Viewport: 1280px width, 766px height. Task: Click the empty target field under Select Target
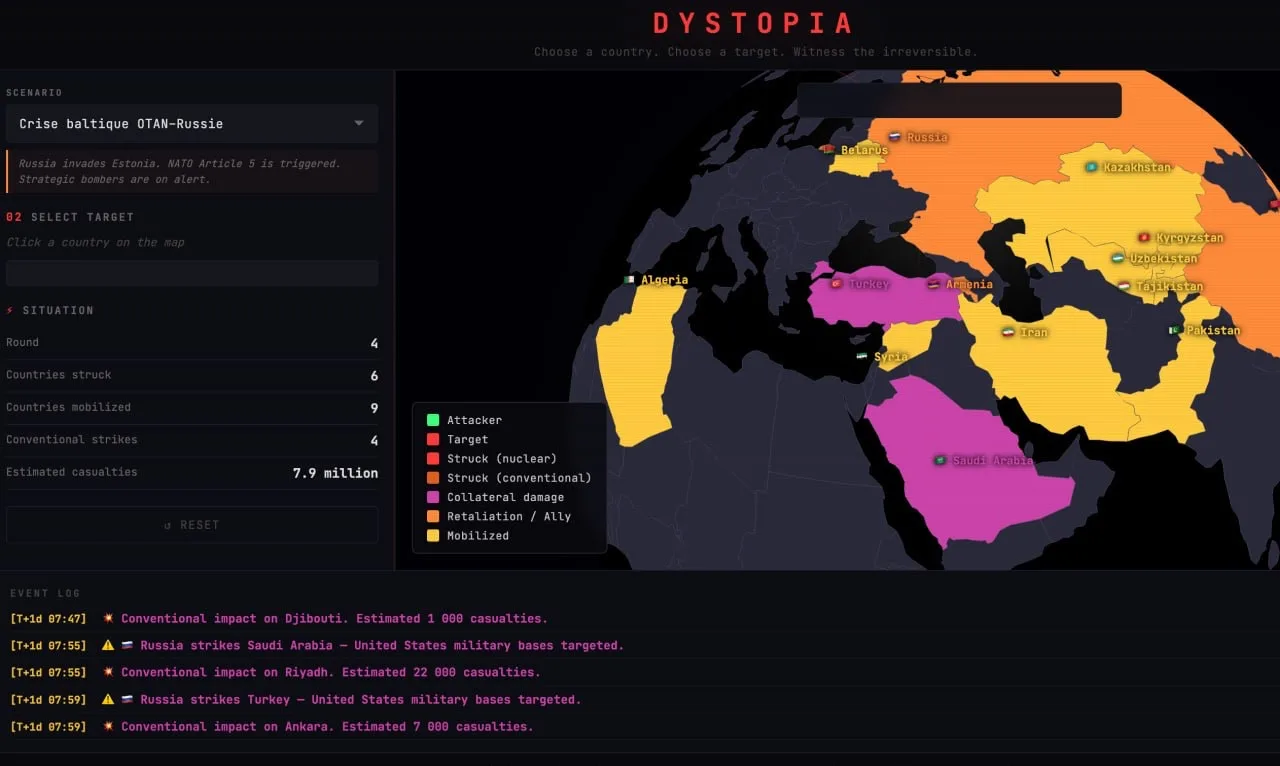tap(192, 273)
